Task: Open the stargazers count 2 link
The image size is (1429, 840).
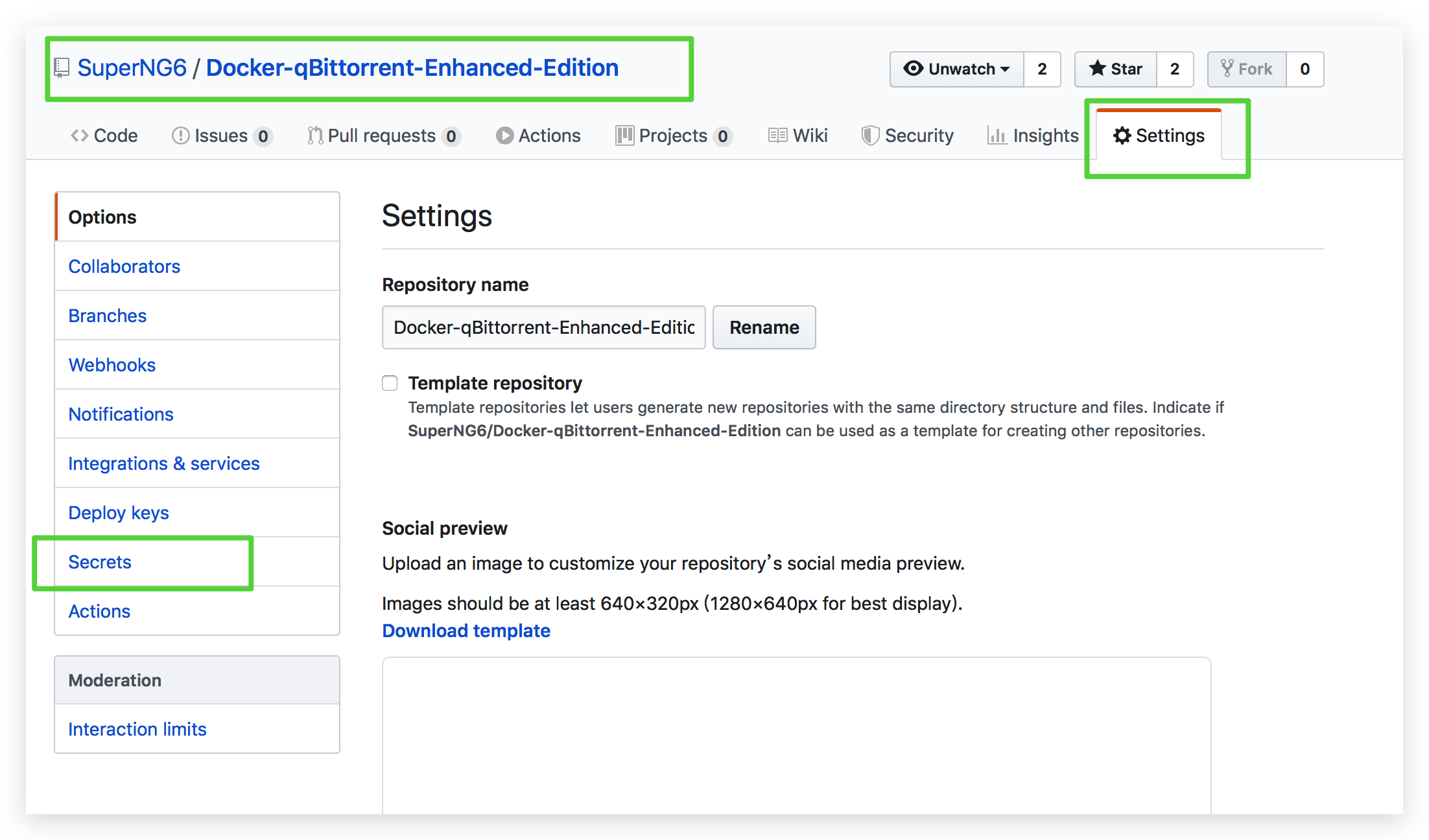Action: point(1174,69)
